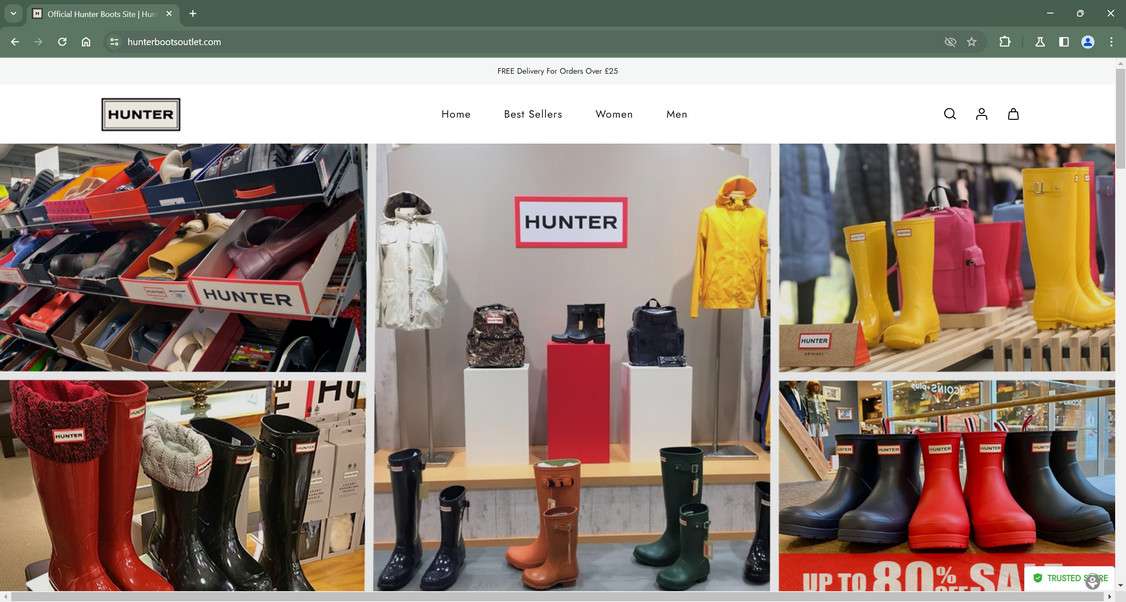
Task: Click the Hunter logo in header
Action: coord(141,114)
